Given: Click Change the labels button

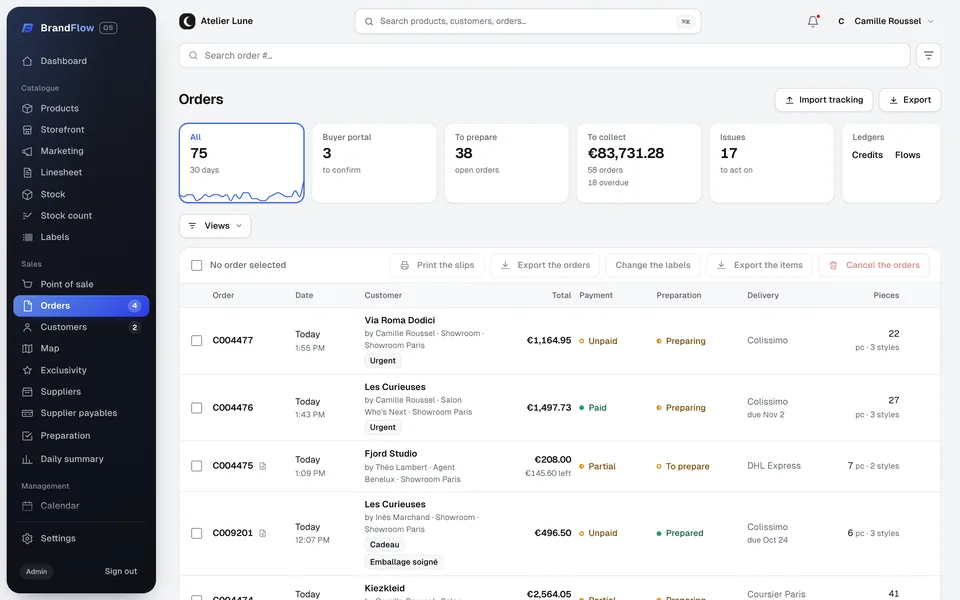Looking at the screenshot, I should [653, 265].
